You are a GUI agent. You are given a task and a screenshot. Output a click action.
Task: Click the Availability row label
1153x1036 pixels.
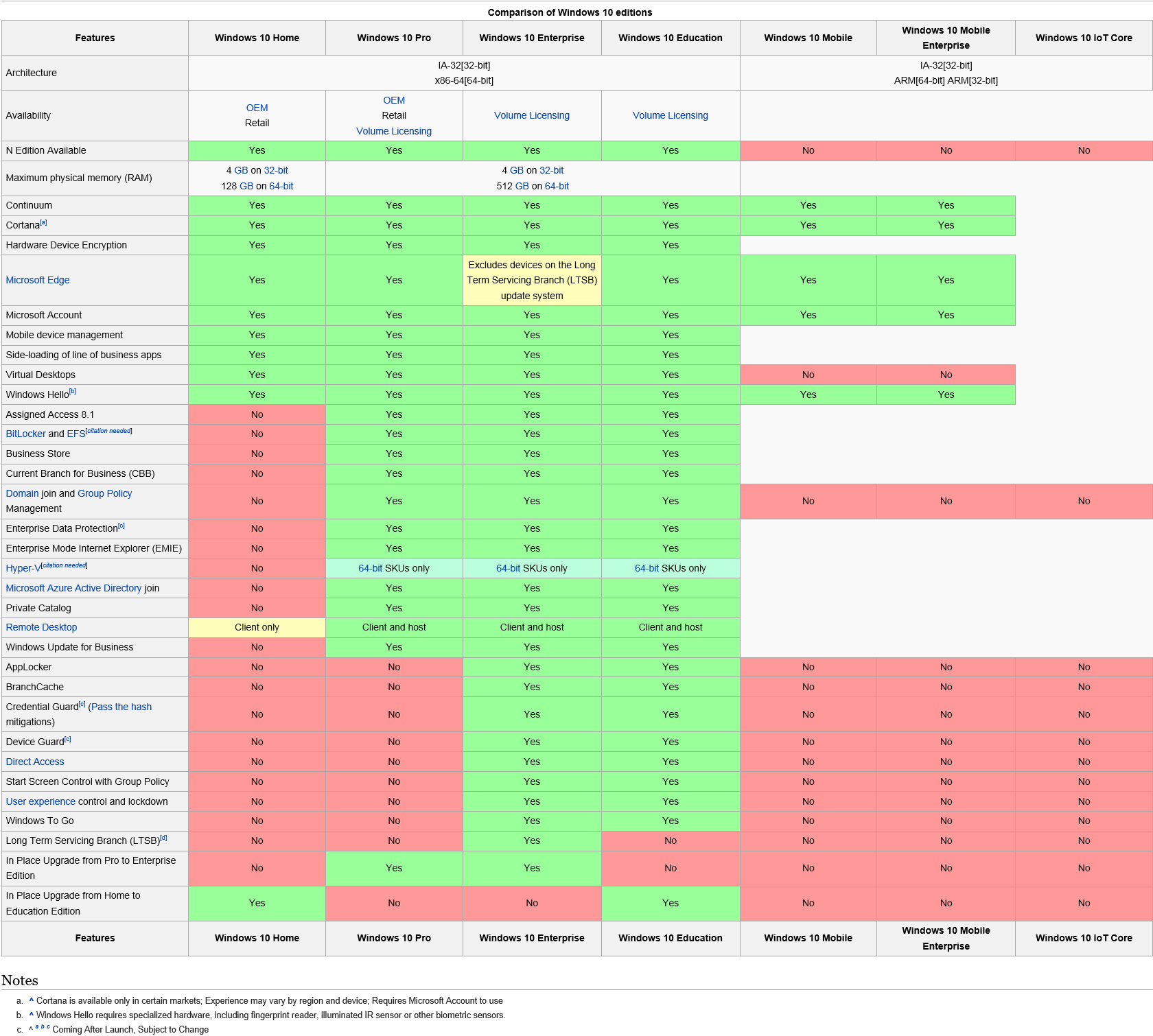pos(28,115)
